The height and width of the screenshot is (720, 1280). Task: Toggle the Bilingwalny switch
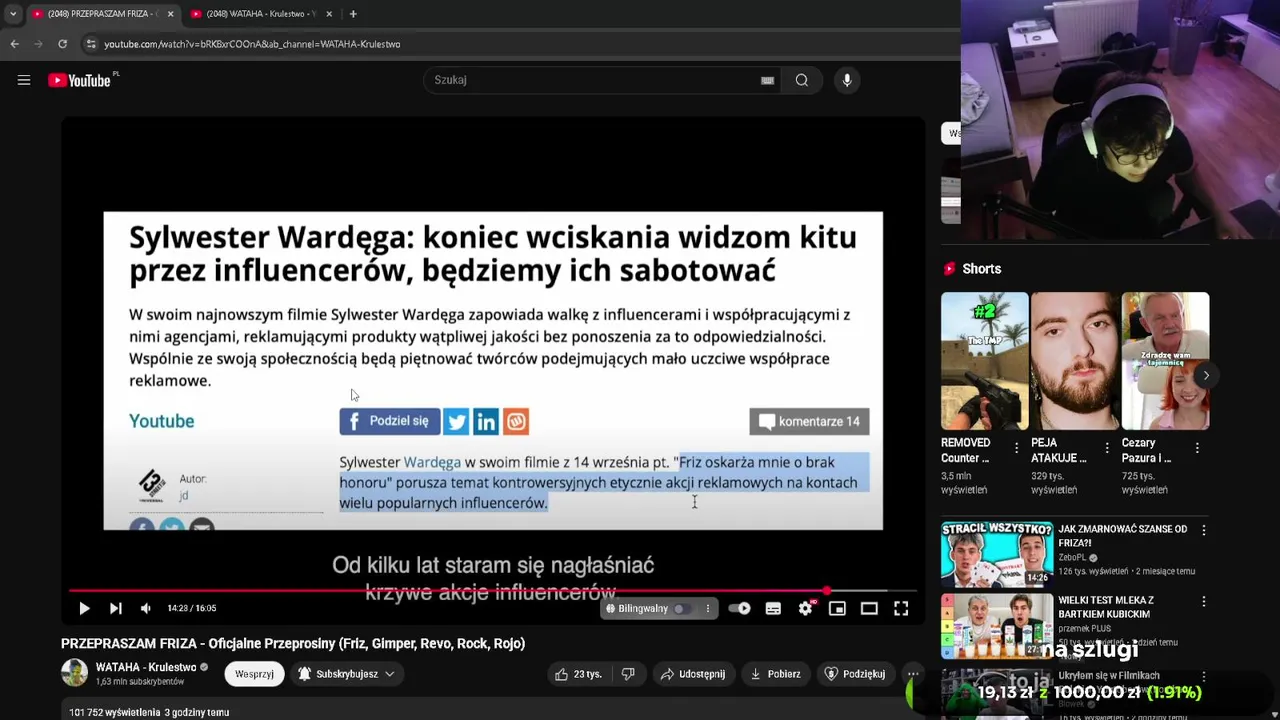pos(682,608)
